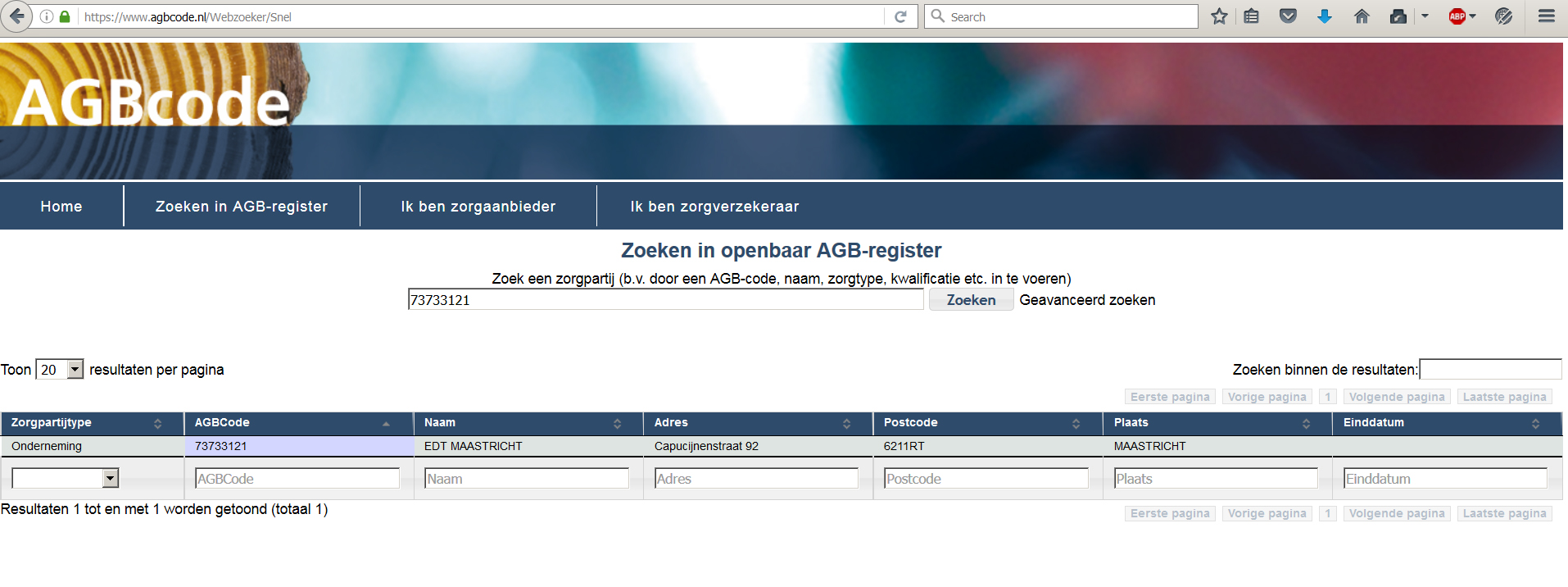
Task: Expand the arrow next to the extension icon
Action: click(x=1425, y=16)
